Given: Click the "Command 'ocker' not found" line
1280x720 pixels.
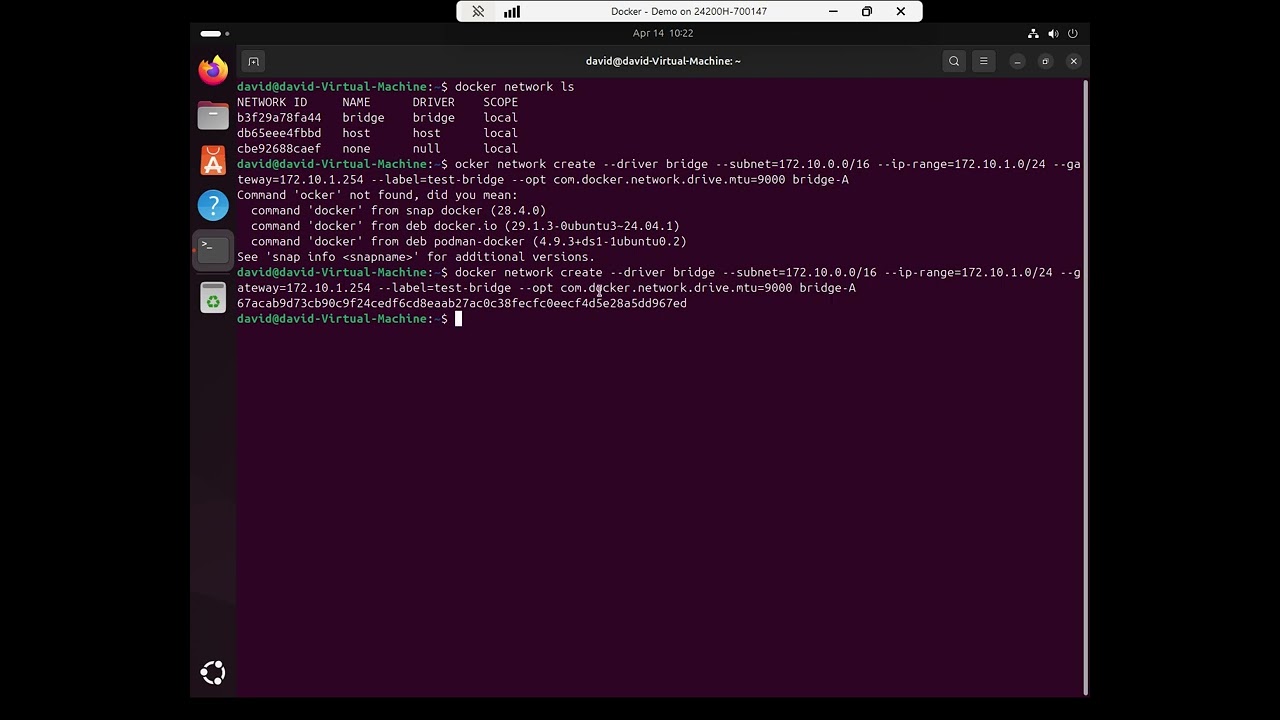Looking at the screenshot, I should 377,195.
